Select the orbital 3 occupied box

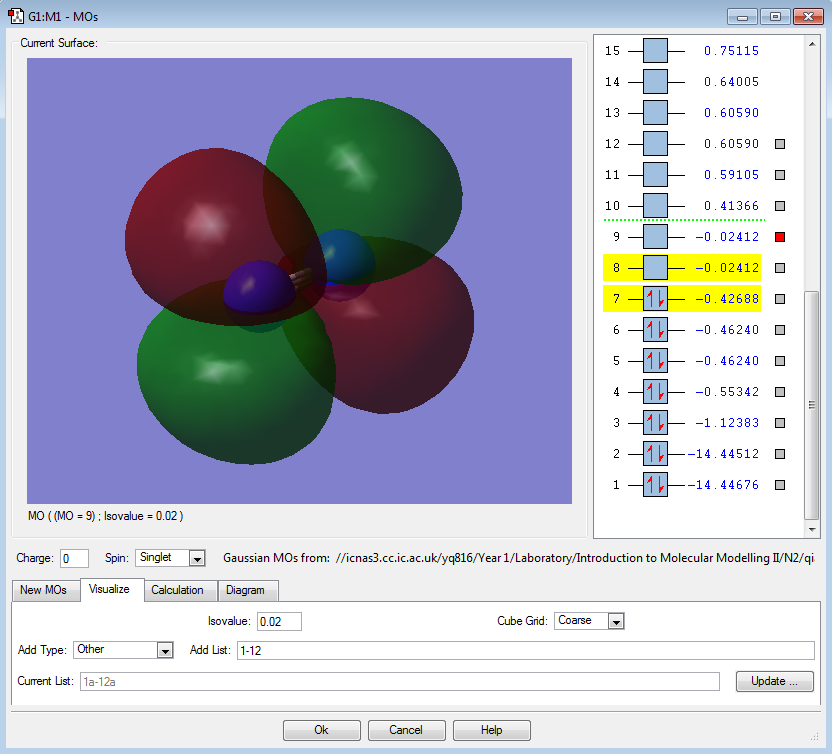pos(655,423)
